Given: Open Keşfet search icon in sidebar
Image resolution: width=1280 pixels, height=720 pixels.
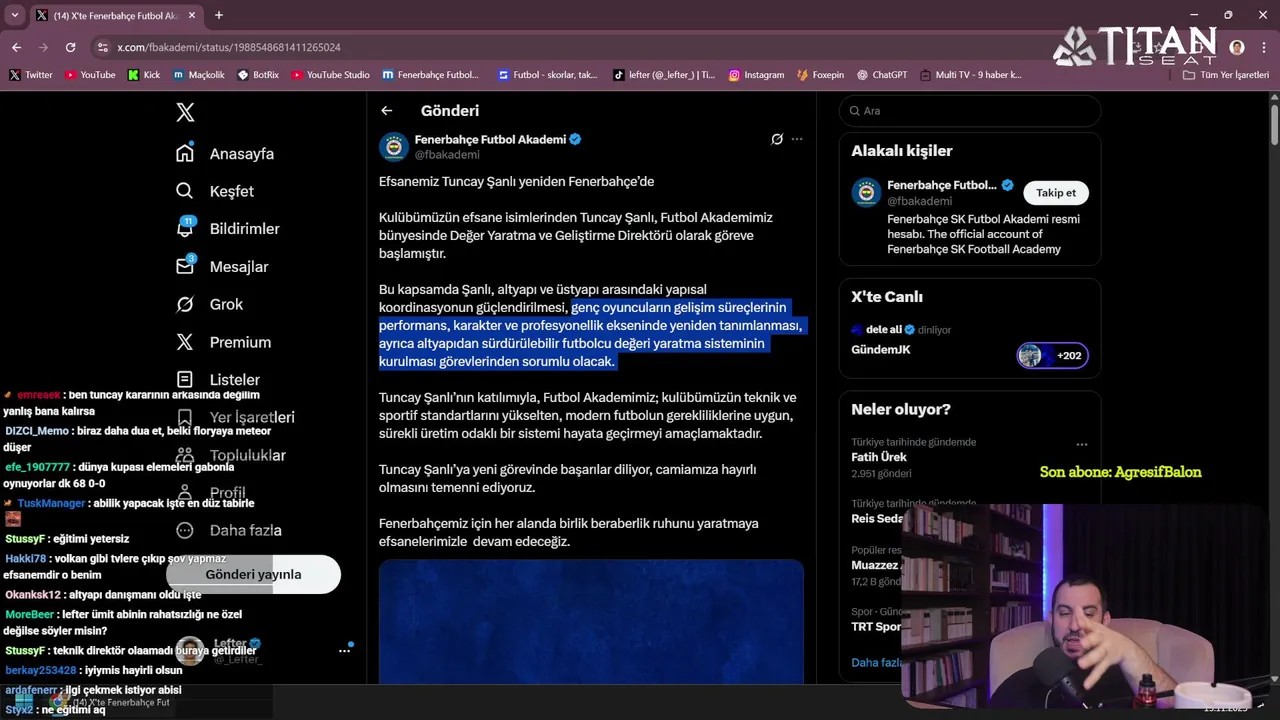Looking at the screenshot, I should click(185, 191).
